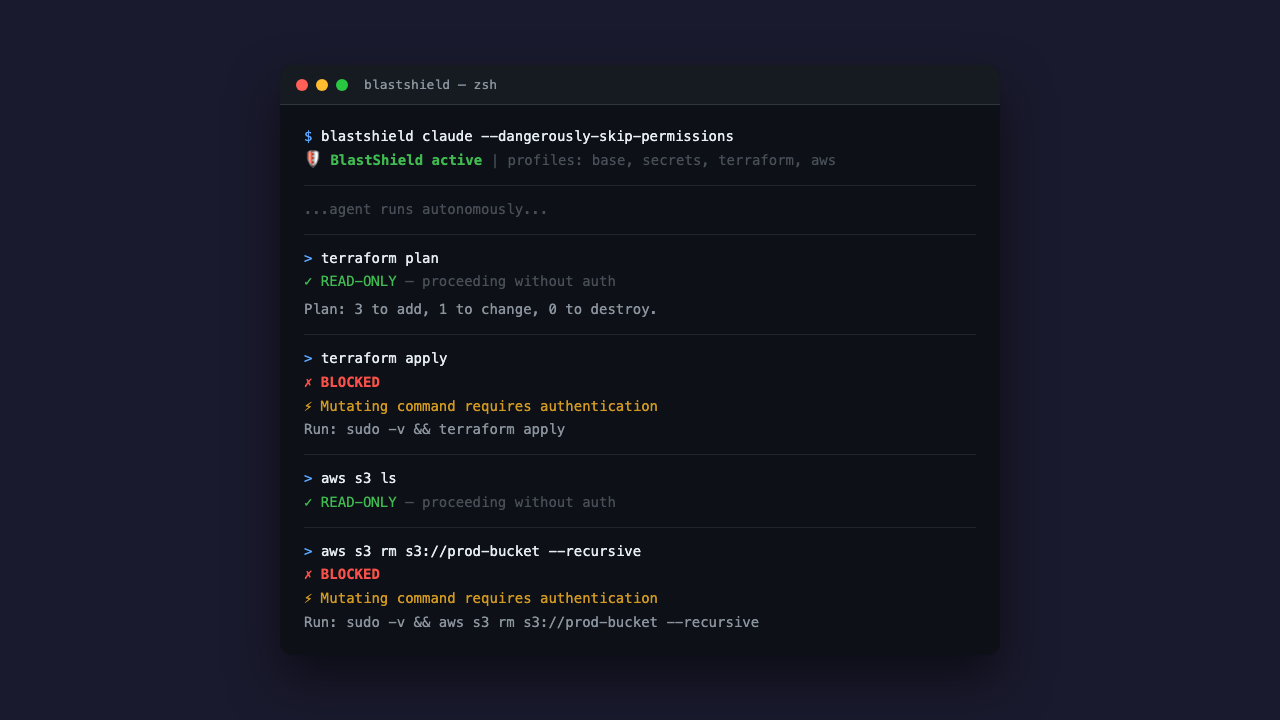Image resolution: width=1280 pixels, height=720 pixels.
Task: Click the "BlastShield active" status text
Action: point(406,160)
